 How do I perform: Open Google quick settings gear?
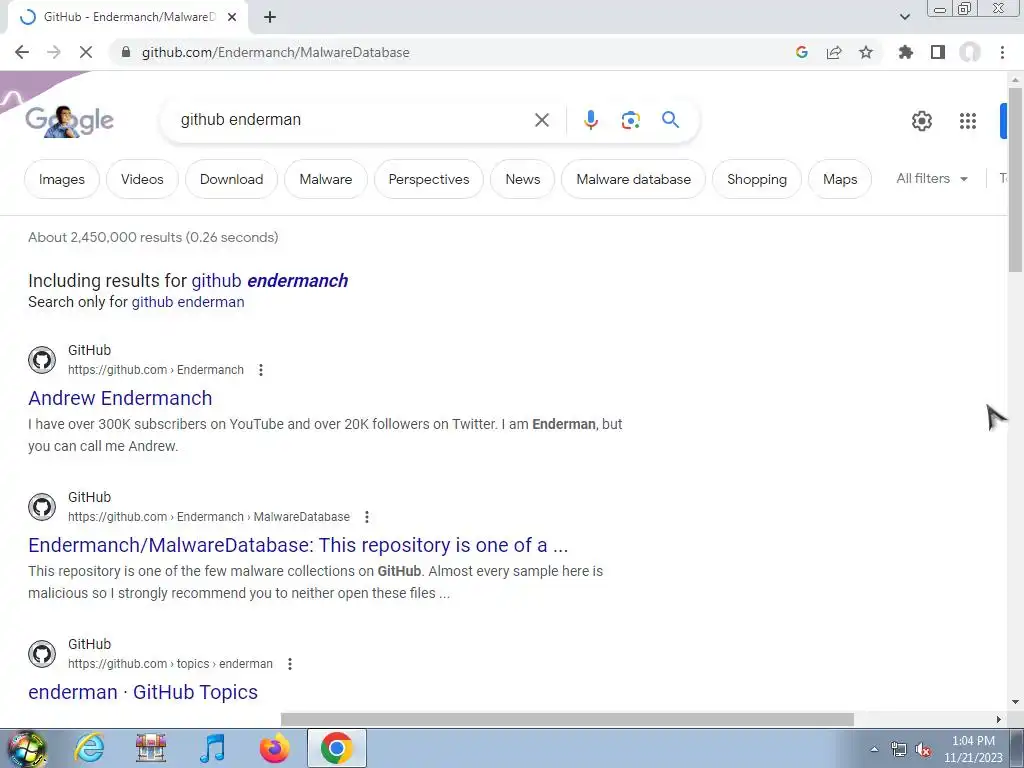pos(921,121)
